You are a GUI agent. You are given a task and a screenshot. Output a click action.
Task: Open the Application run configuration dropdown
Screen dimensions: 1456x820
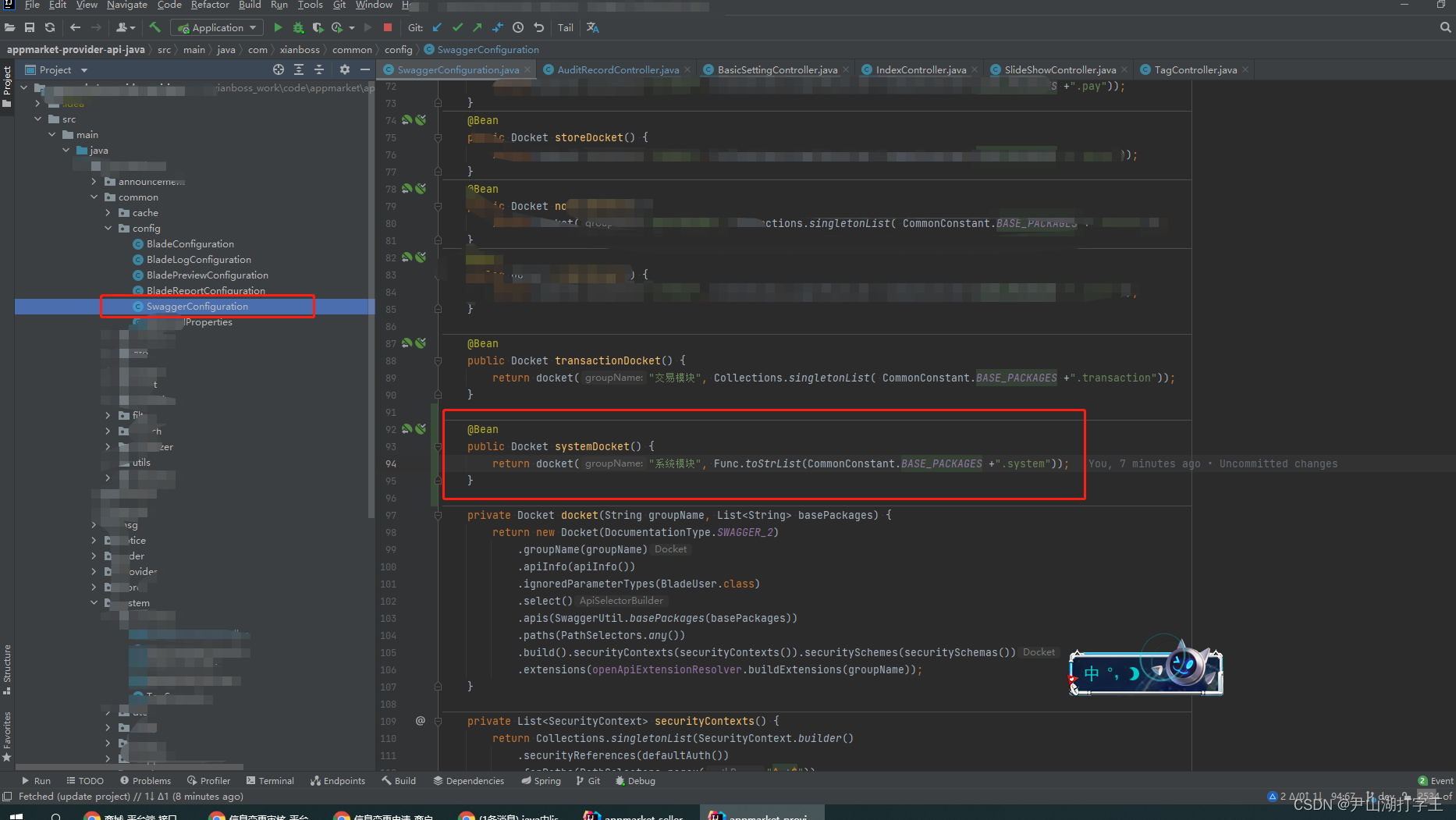[218, 27]
